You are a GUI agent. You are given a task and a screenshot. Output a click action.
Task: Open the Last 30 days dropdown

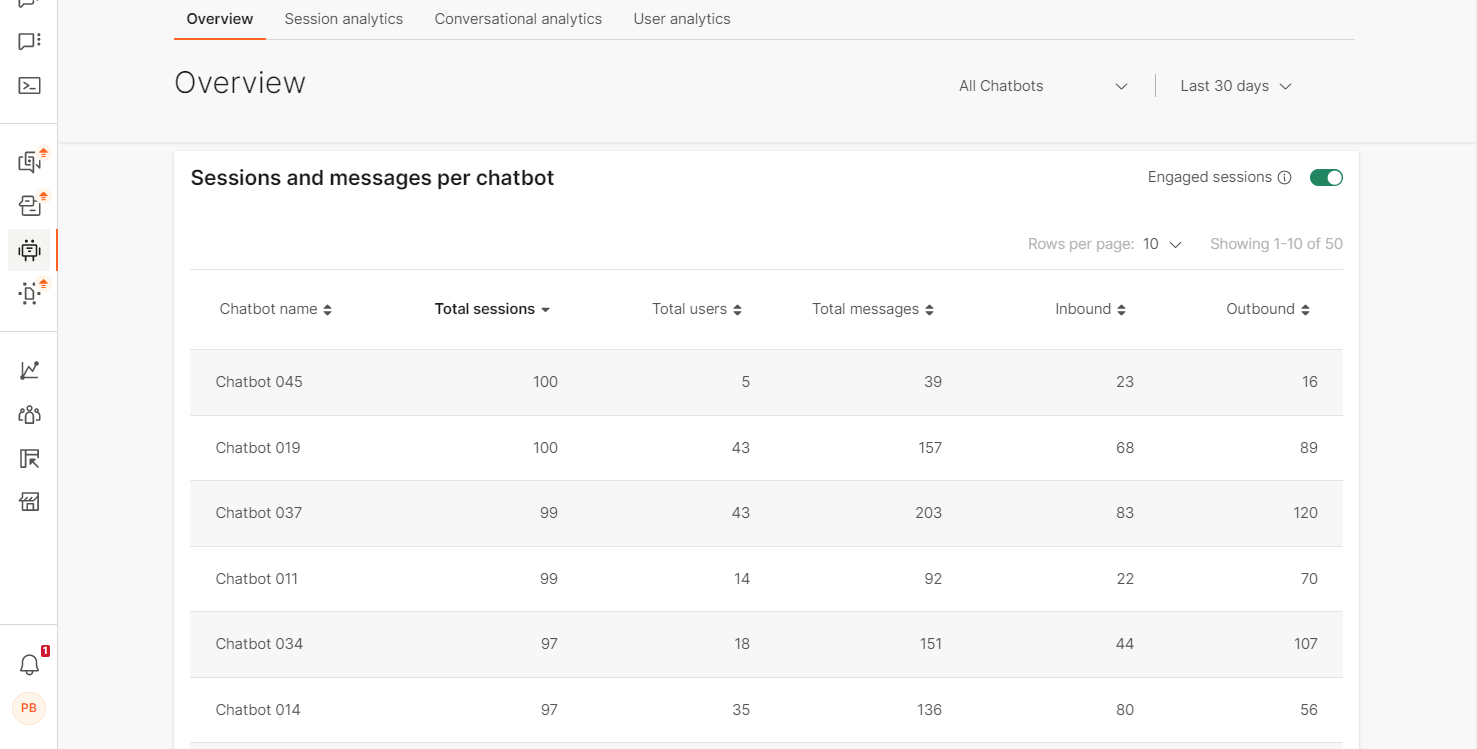(x=1235, y=86)
